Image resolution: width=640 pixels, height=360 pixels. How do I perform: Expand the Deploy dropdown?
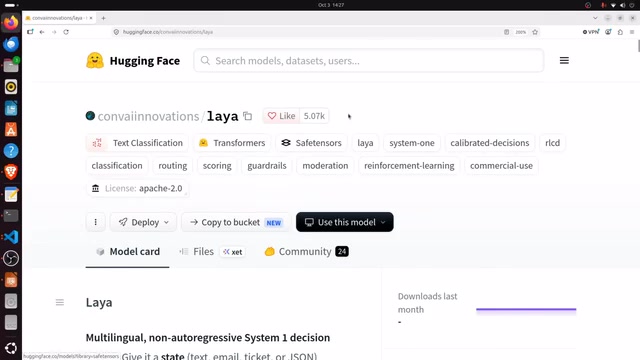[x=143, y=222]
